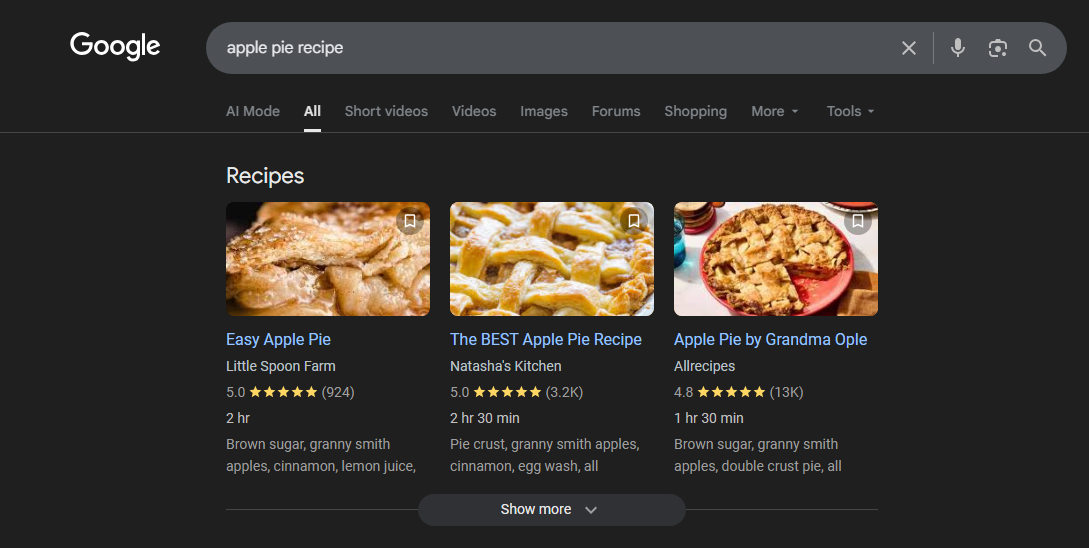The image size is (1089, 548).
Task: Open search by image camera icon
Action: [997, 48]
